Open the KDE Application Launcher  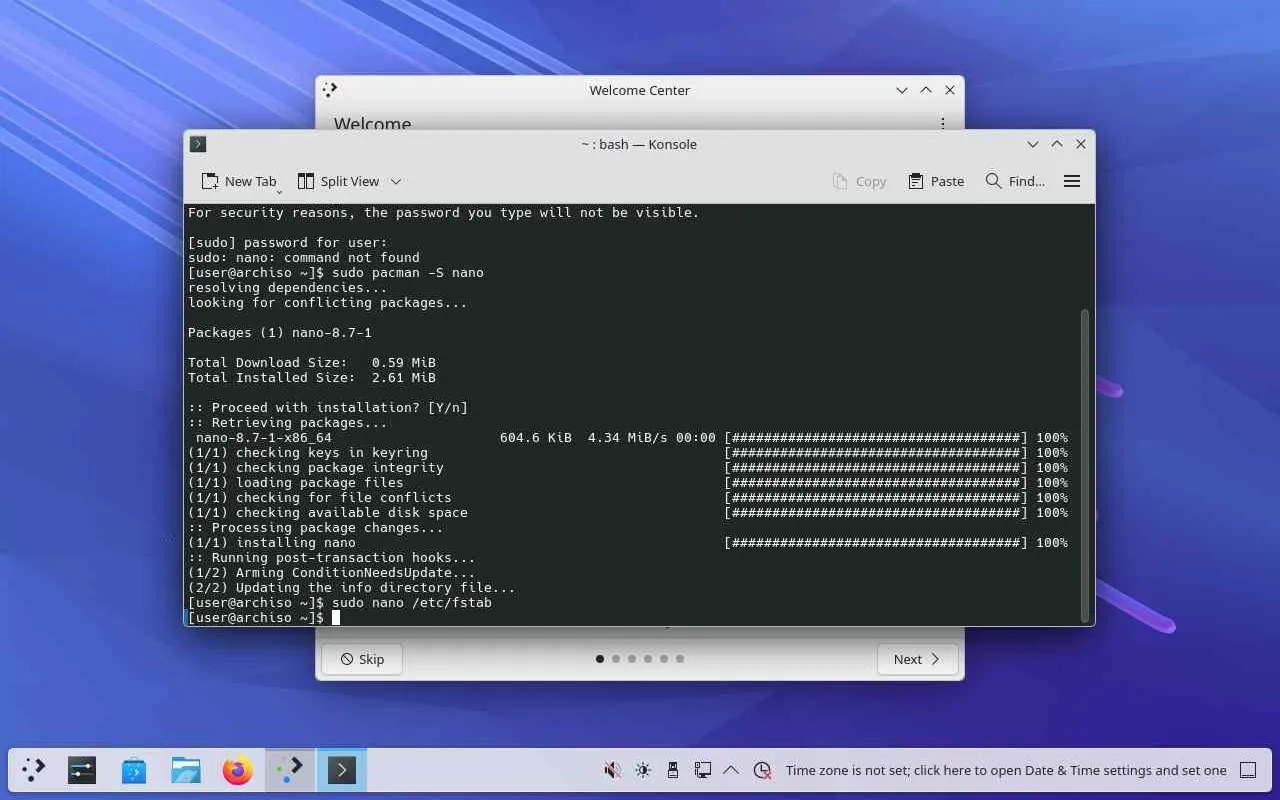click(34, 770)
